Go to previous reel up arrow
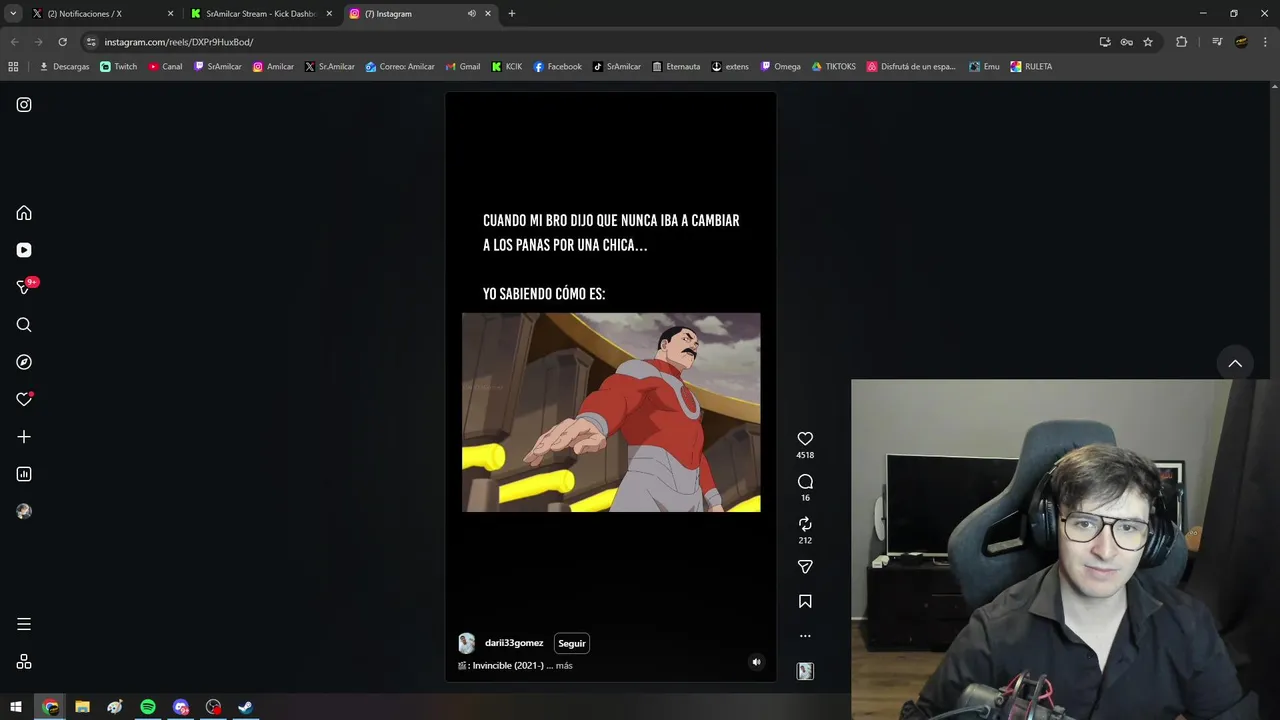The height and width of the screenshot is (720, 1280). (1235, 364)
